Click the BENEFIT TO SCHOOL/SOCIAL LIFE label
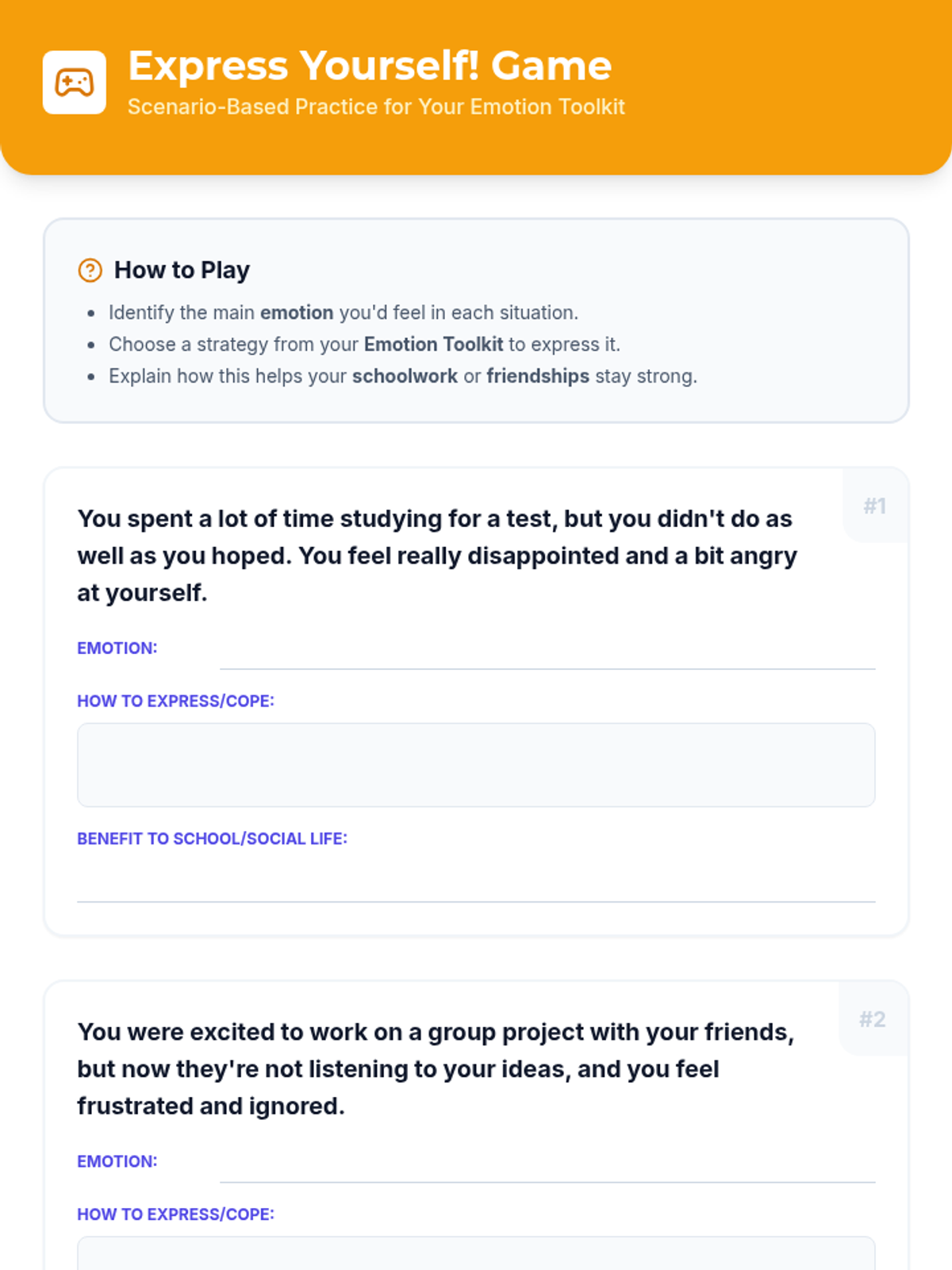952x1270 pixels. (x=212, y=839)
